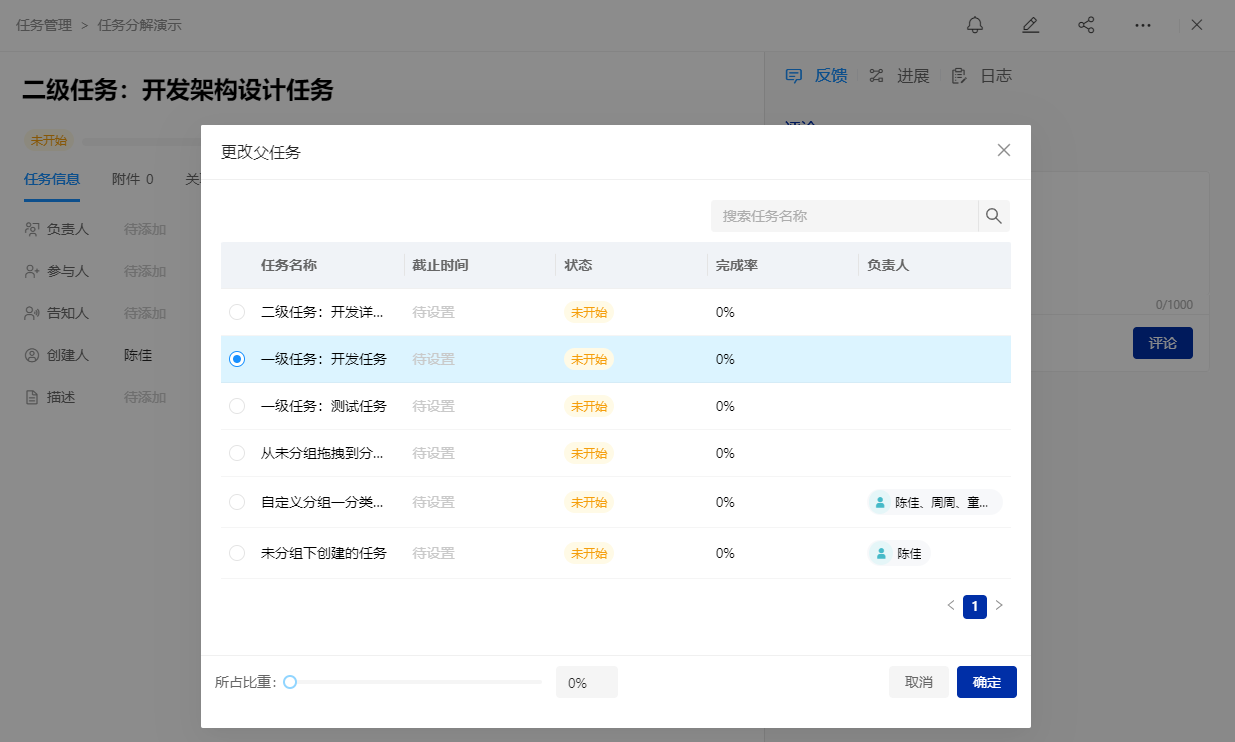Click the 取消 button

[919, 682]
